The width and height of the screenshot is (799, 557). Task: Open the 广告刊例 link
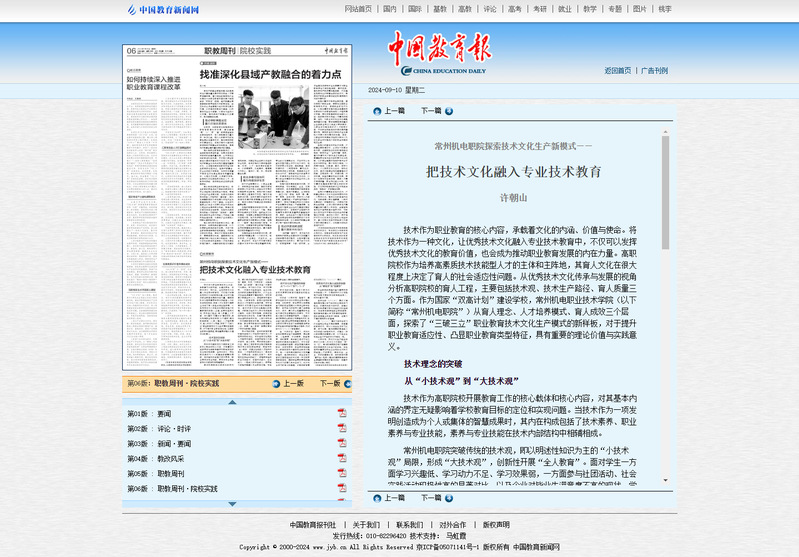654,71
